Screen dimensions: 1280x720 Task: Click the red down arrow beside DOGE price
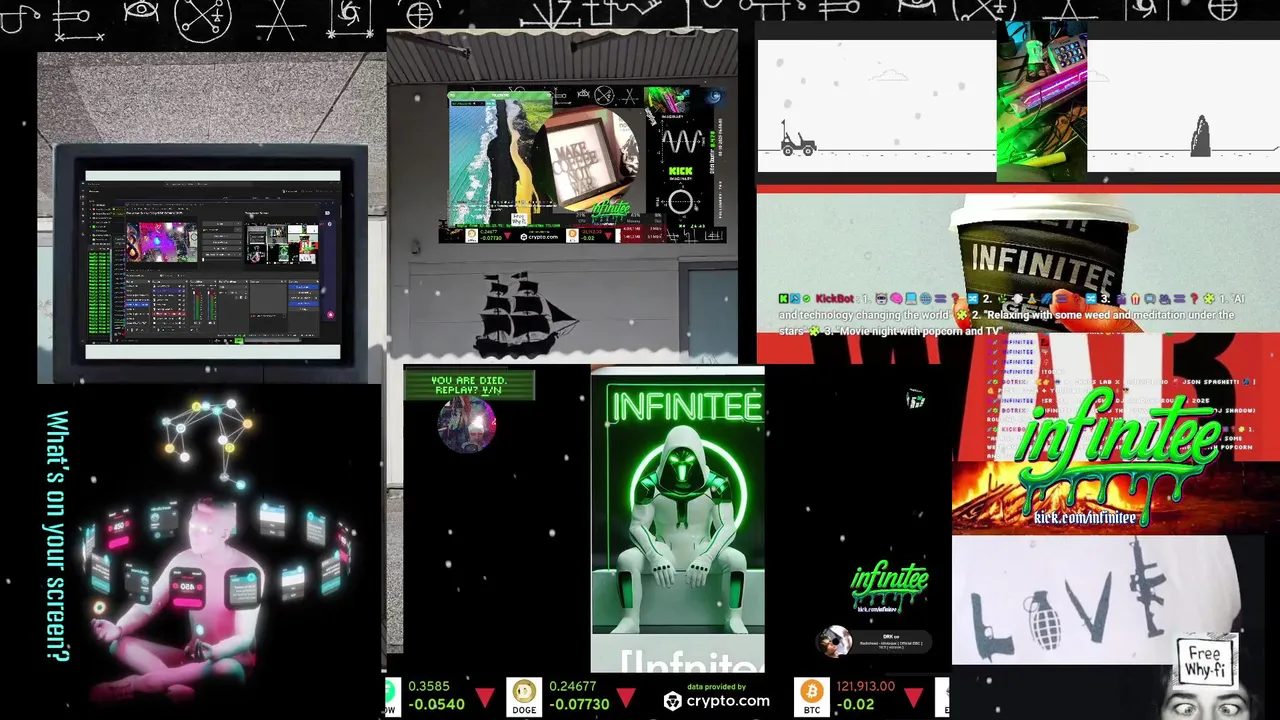(x=626, y=696)
